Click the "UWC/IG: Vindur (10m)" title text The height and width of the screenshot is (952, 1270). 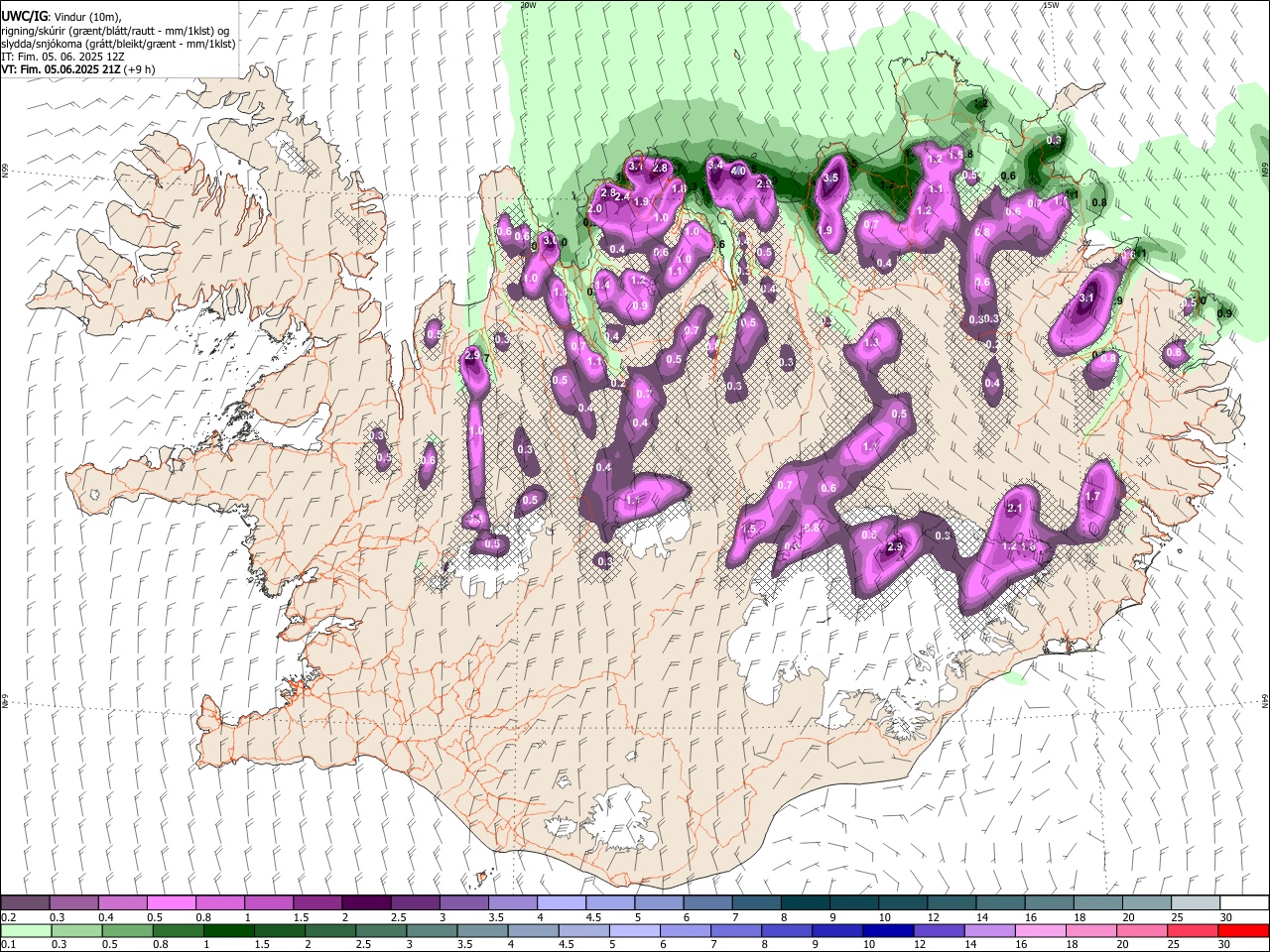(61, 16)
